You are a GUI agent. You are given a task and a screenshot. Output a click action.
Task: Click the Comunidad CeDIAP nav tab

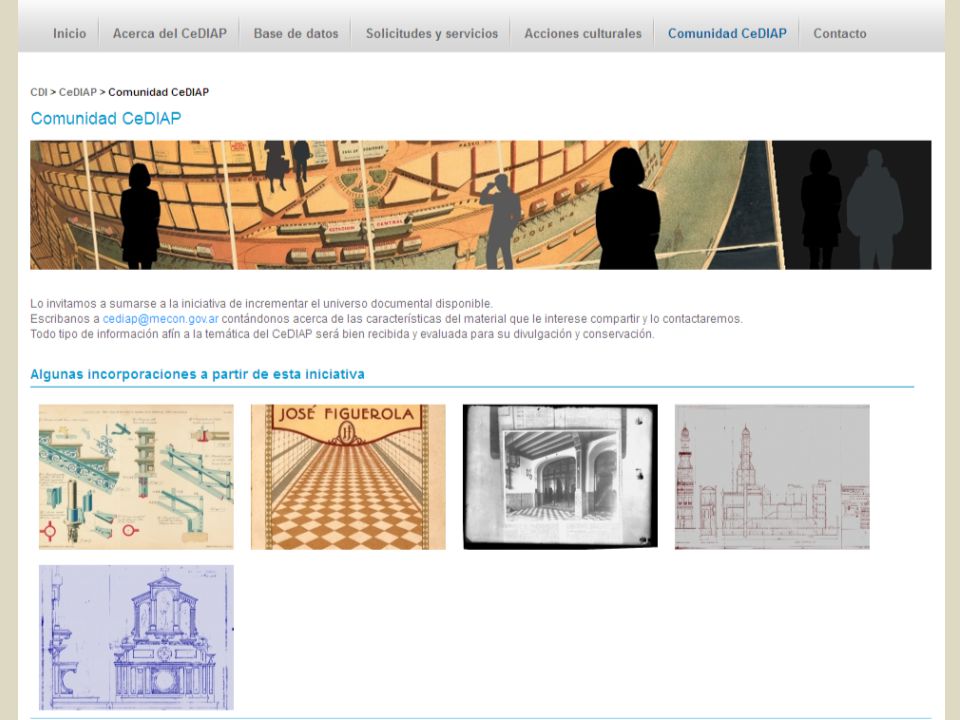click(x=727, y=34)
